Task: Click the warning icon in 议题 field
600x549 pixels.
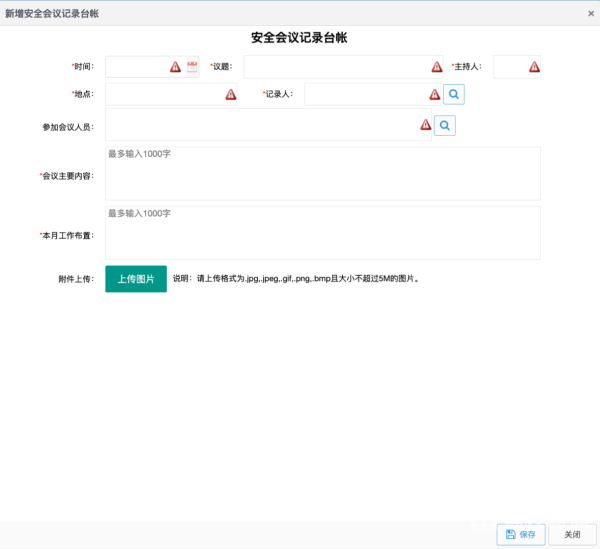Action: pos(437,67)
